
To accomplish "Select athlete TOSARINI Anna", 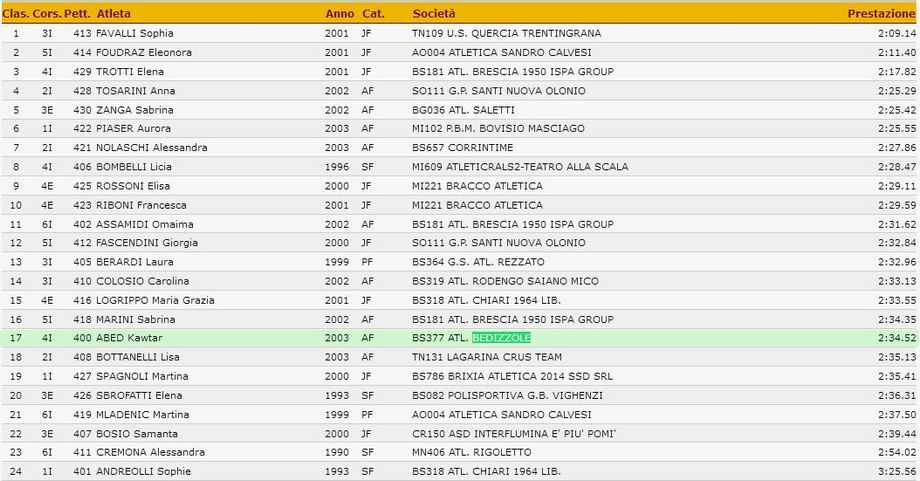I will pos(136,91).
